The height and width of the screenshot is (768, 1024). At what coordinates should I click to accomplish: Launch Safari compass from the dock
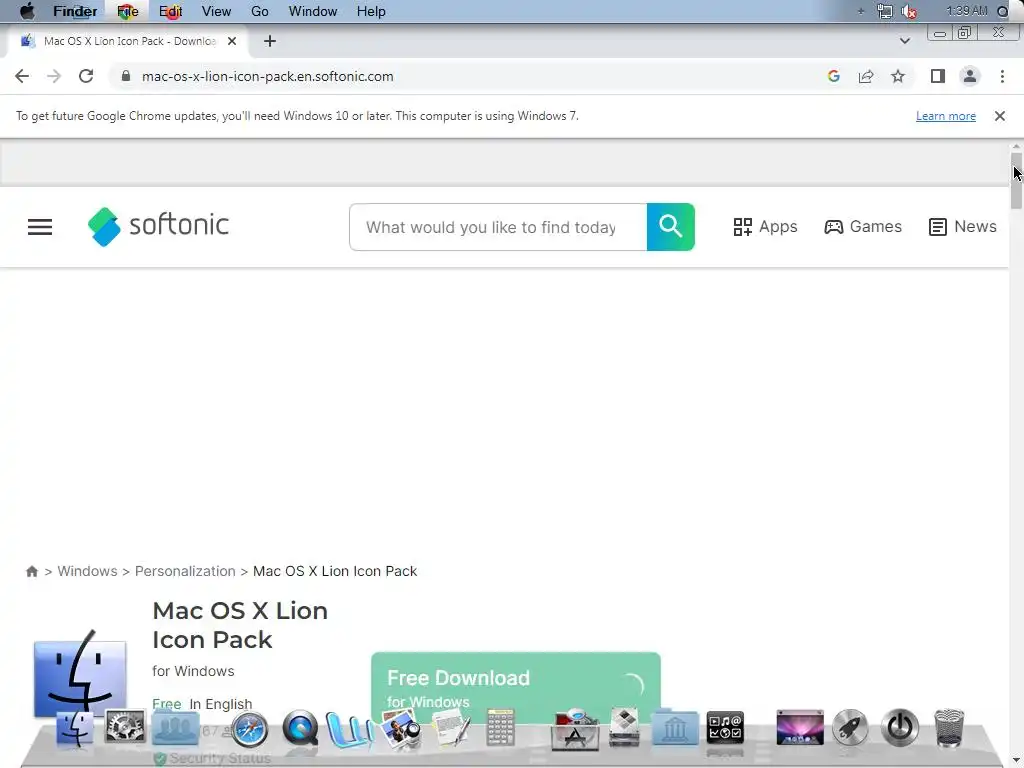[249, 729]
